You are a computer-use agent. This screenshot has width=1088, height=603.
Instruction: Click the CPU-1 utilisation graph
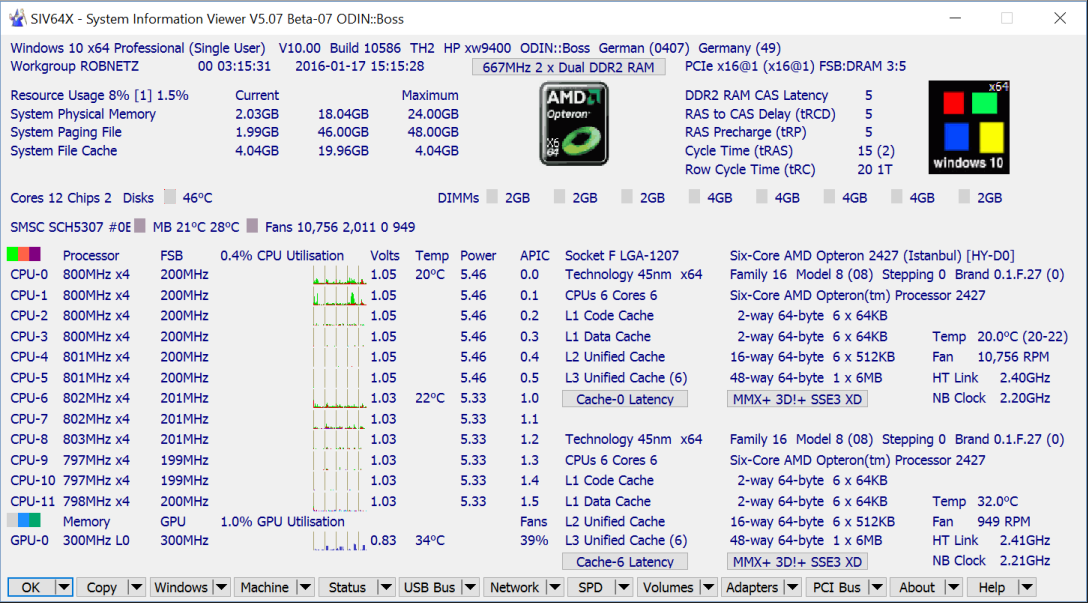(x=339, y=296)
